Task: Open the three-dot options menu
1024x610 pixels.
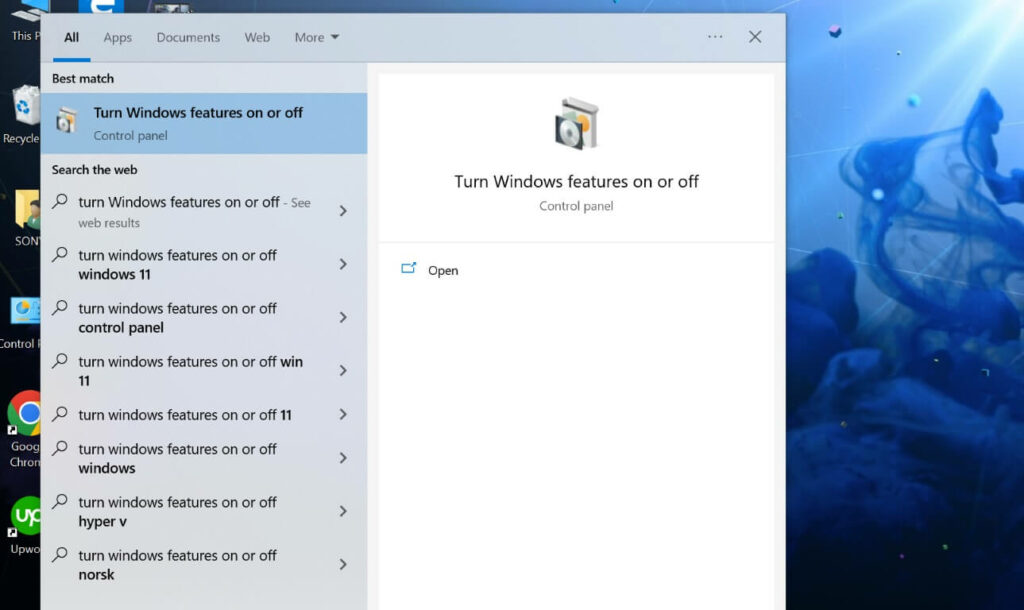Action: [x=715, y=37]
